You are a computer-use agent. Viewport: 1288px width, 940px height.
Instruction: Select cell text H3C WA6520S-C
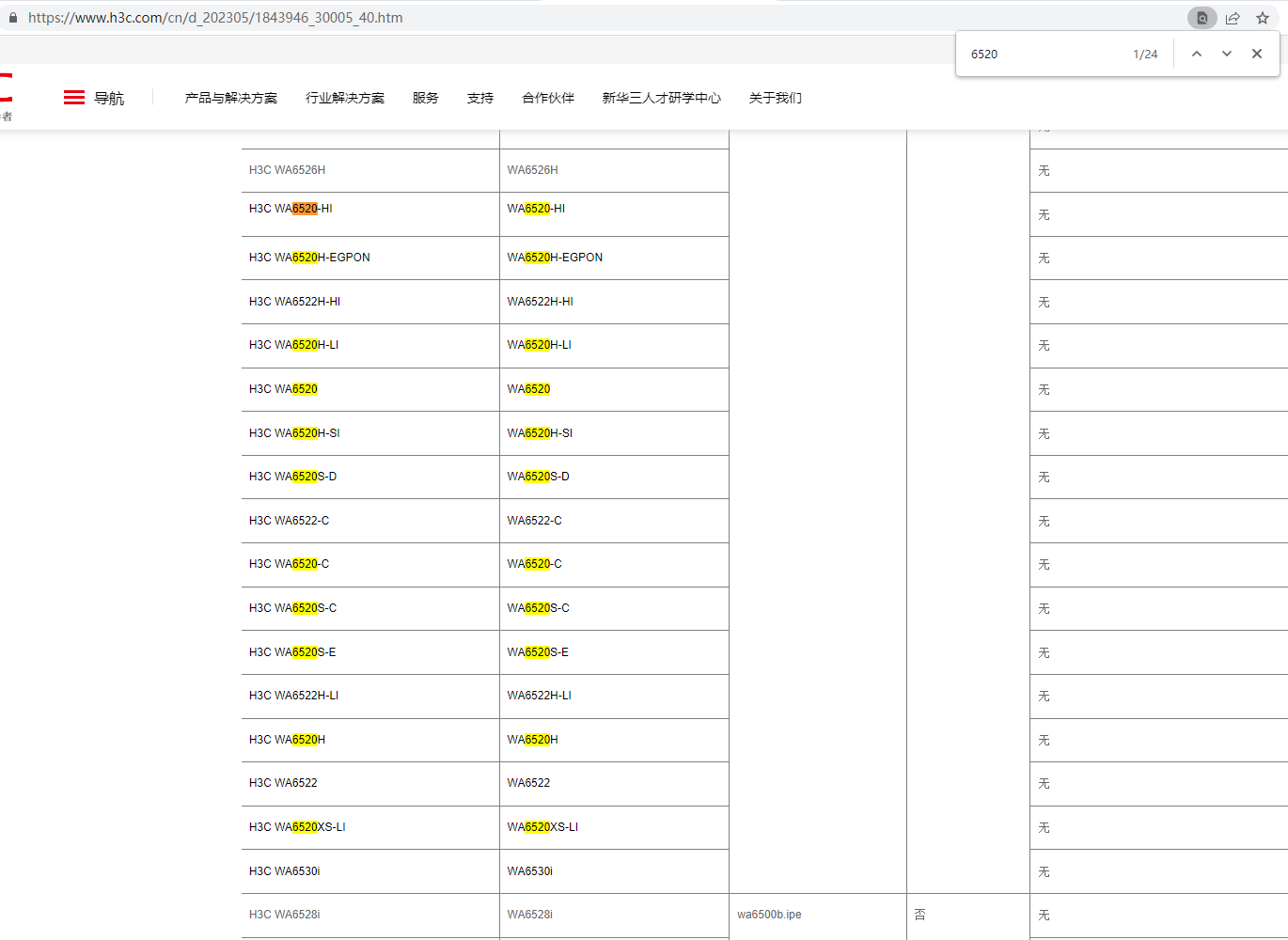click(x=292, y=608)
